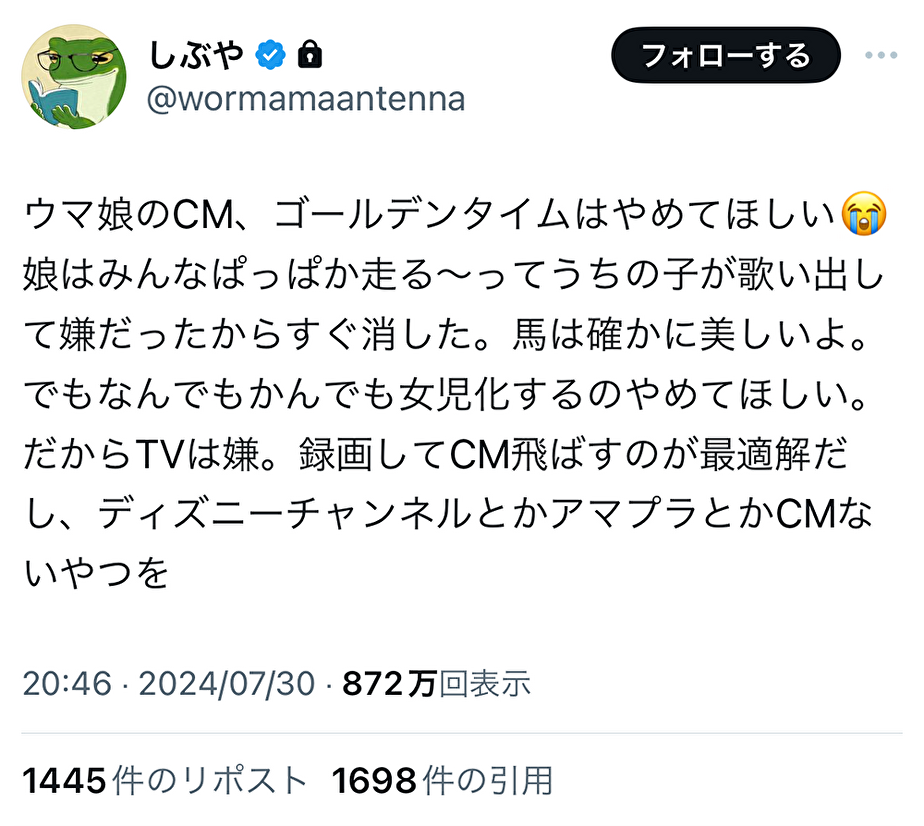Click the blue verified badge
924x826 pixels.
(270, 54)
